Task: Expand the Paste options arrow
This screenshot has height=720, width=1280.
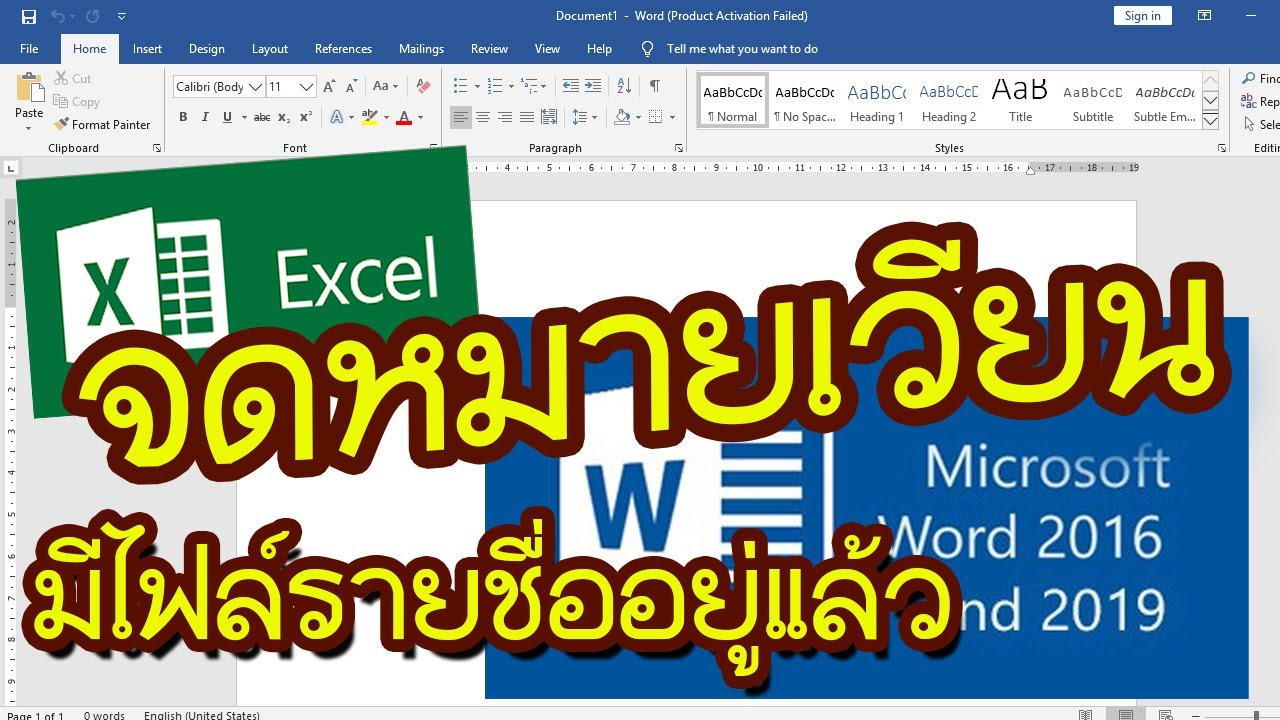Action: pyautogui.click(x=29, y=127)
